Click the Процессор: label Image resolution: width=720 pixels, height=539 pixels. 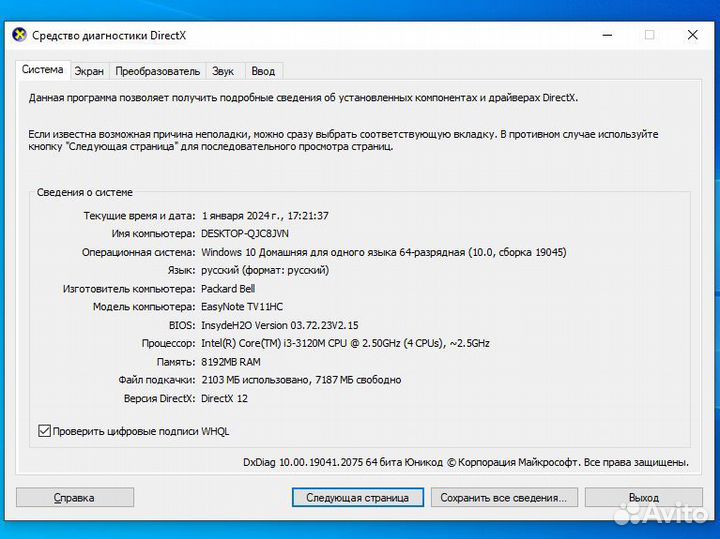(x=168, y=343)
